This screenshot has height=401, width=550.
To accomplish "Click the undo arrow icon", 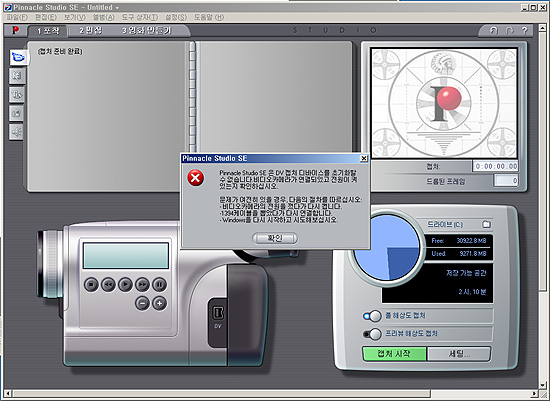I will pos(494,31).
